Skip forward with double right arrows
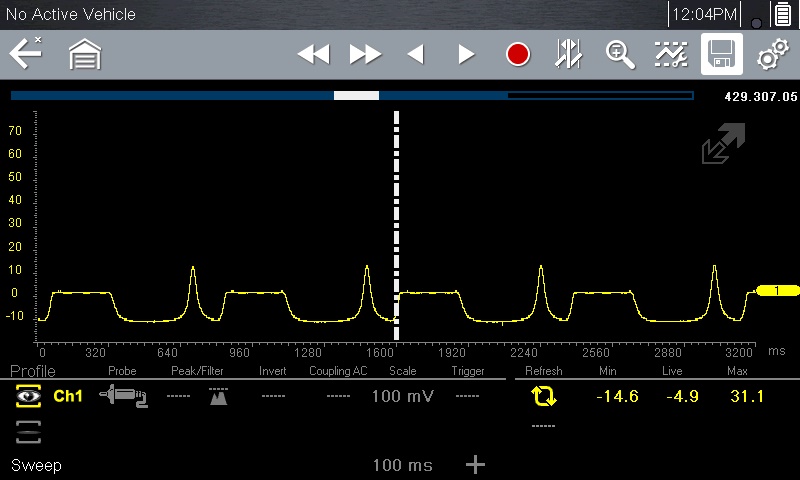Viewport: 800px width, 480px height. (x=365, y=54)
